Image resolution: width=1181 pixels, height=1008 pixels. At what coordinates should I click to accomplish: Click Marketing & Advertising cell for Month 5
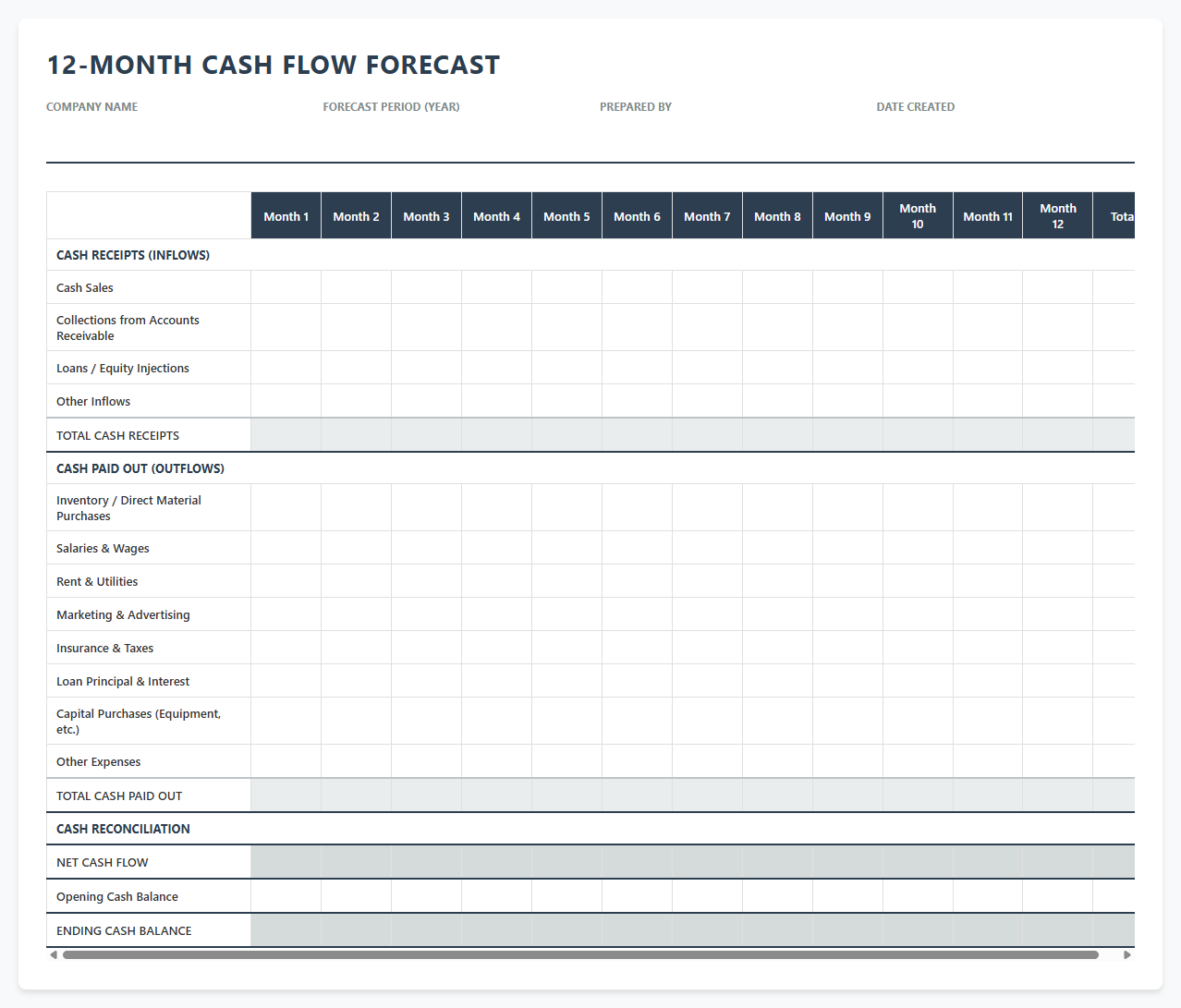point(567,614)
